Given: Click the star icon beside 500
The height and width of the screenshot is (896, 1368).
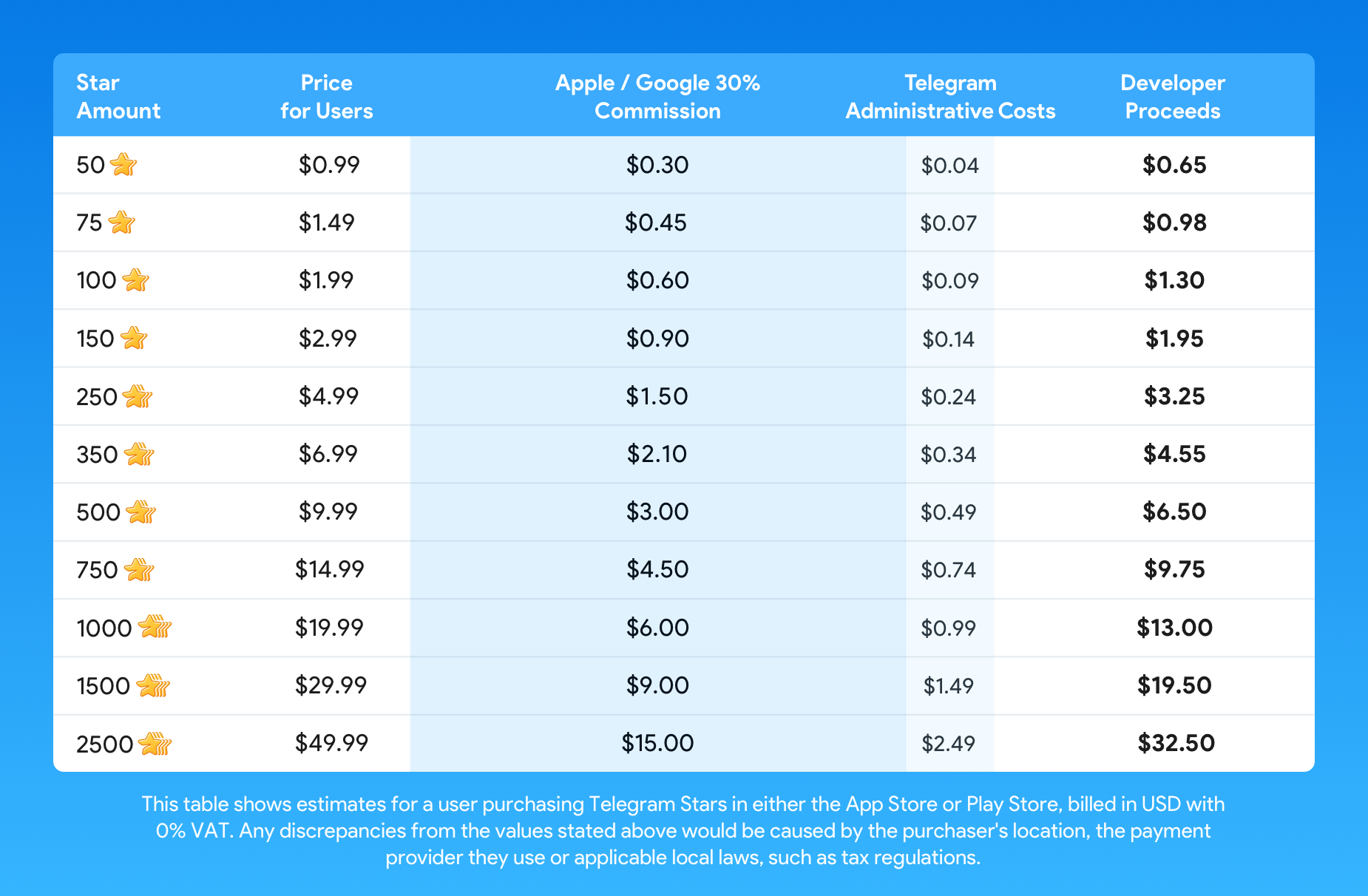Looking at the screenshot, I should point(140,512).
